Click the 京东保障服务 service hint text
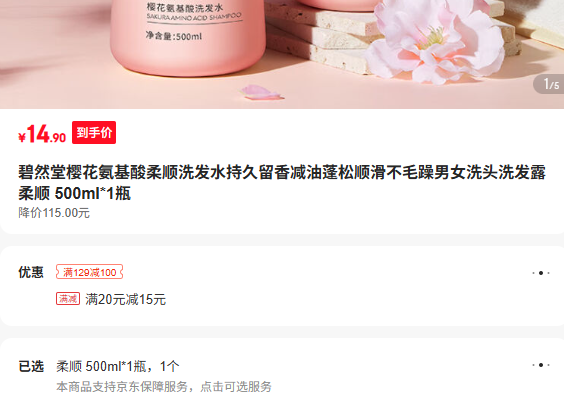Image resolution: width=564 pixels, height=414 pixels. click(x=164, y=387)
